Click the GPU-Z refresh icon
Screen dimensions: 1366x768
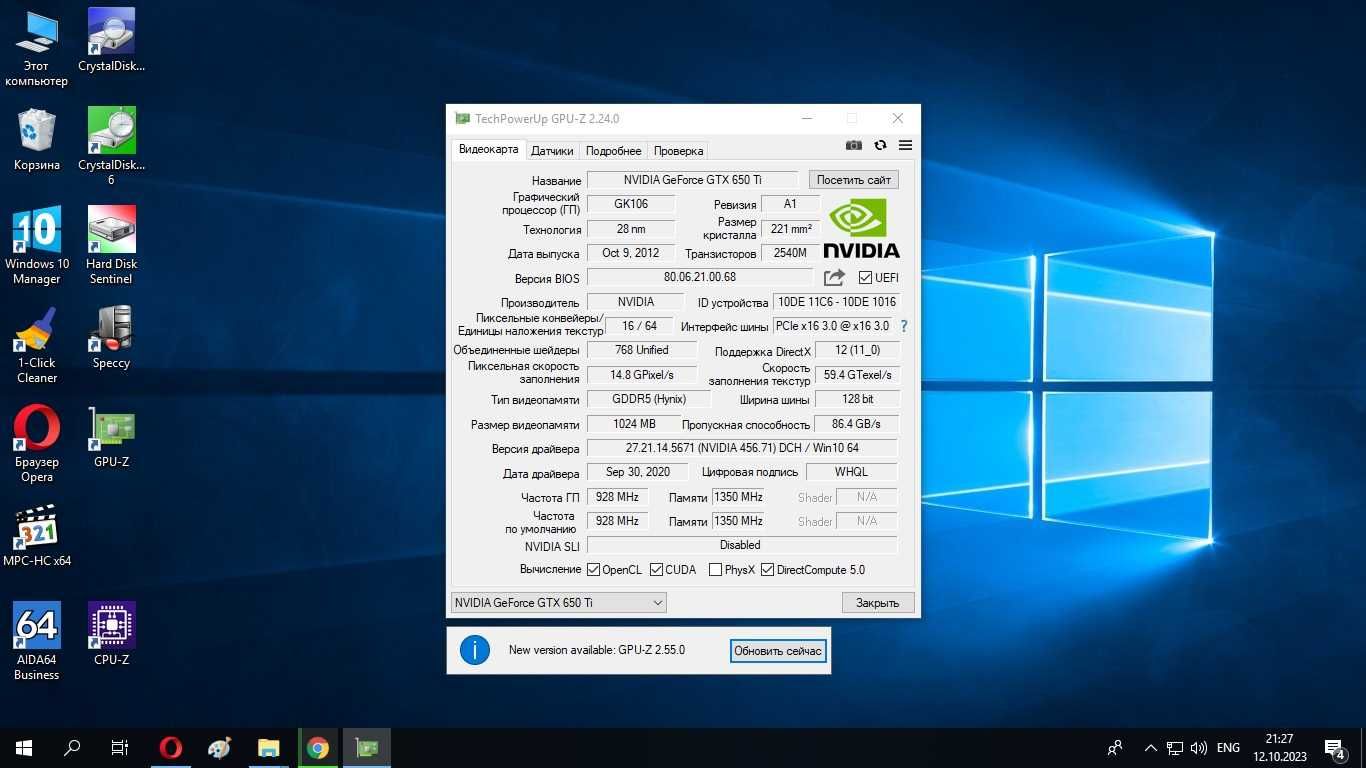tap(880, 145)
